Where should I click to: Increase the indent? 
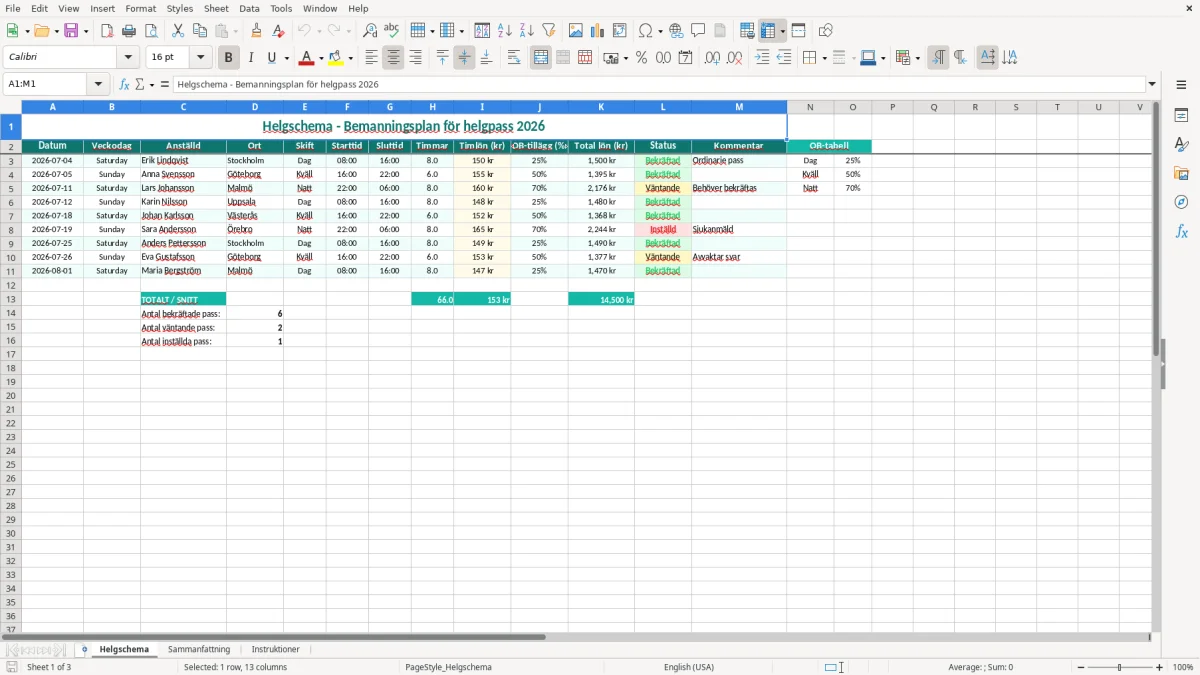click(762, 58)
